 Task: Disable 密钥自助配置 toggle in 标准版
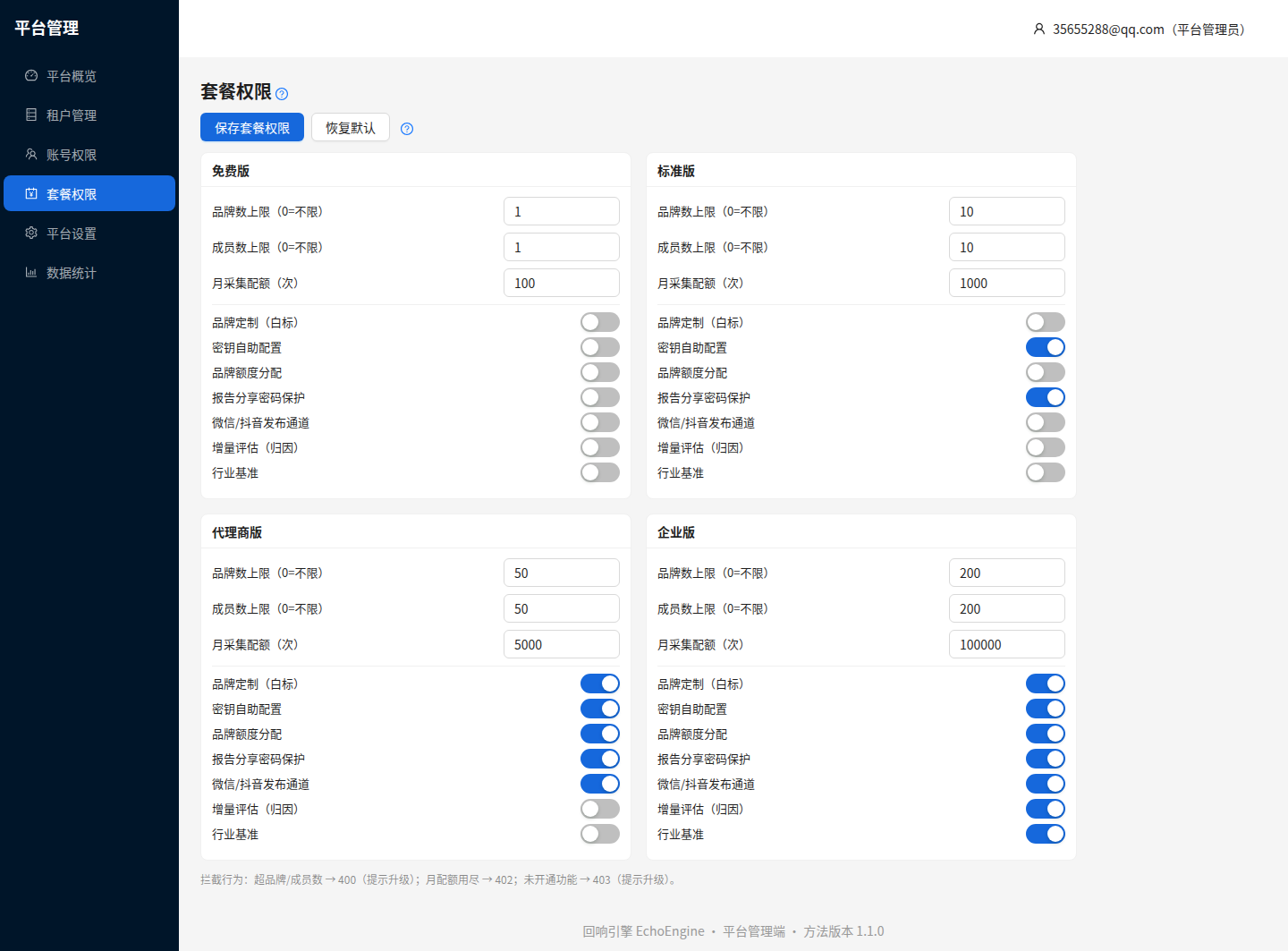click(x=1046, y=347)
